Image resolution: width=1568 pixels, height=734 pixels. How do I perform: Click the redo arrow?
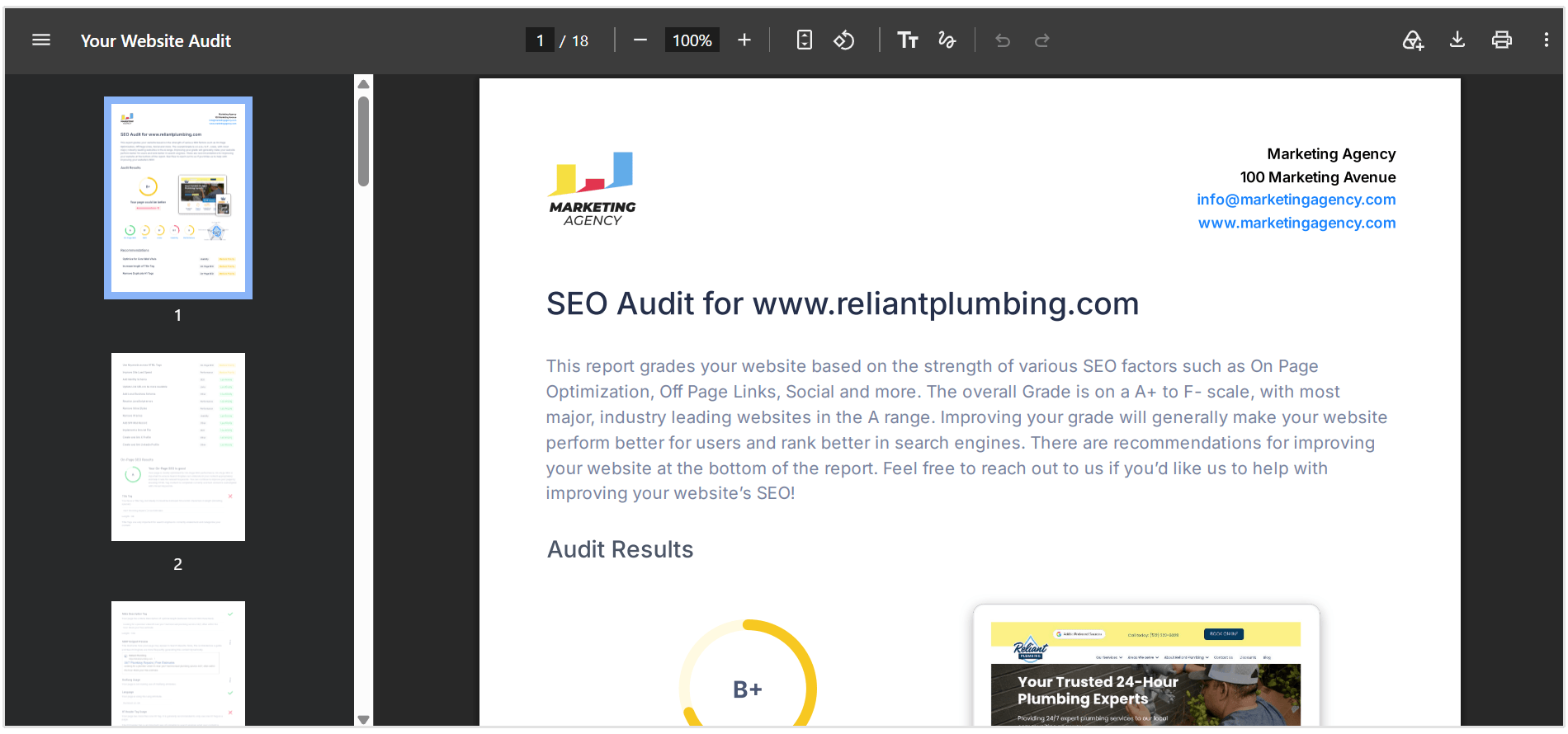pyautogui.click(x=1042, y=40)
